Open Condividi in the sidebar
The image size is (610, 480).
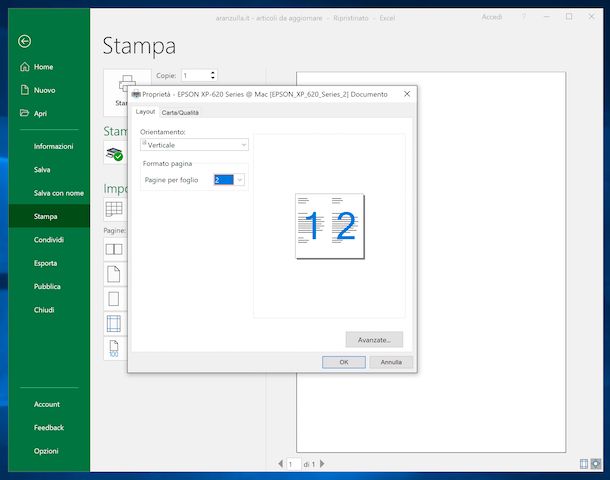tap(49, 240)
